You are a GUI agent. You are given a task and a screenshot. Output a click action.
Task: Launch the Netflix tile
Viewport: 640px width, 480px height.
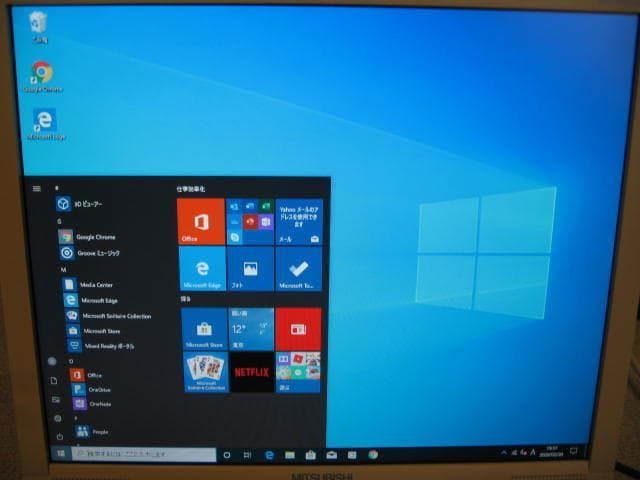[252, 372]
